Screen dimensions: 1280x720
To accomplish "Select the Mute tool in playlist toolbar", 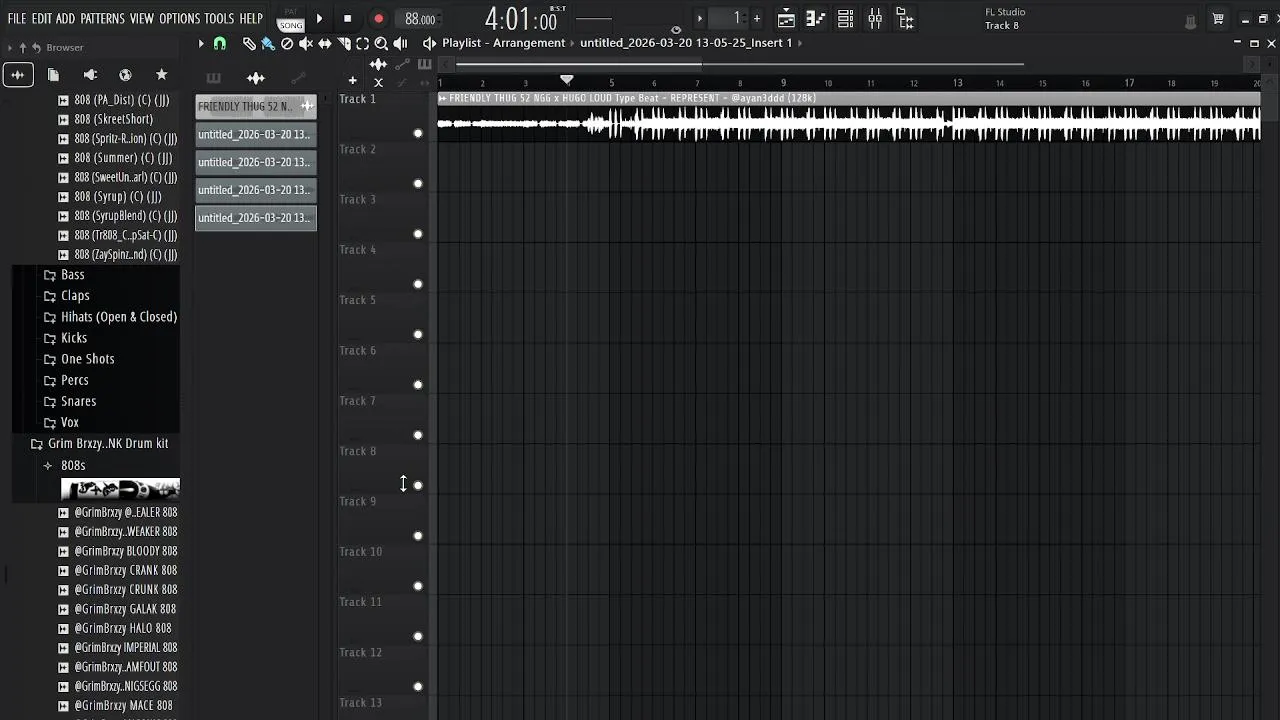I will tap(306, 43).
